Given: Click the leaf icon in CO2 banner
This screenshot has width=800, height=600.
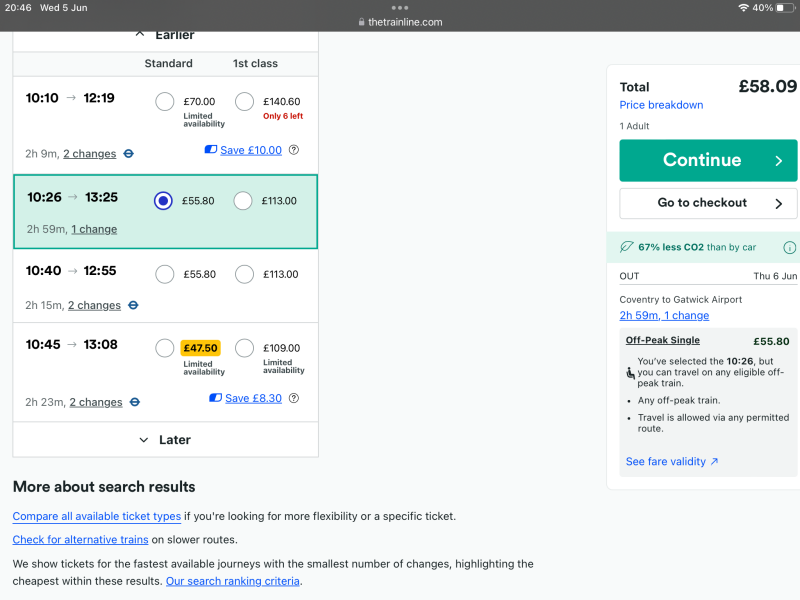Looking at the screenshot, I should [x=627, y=247].
